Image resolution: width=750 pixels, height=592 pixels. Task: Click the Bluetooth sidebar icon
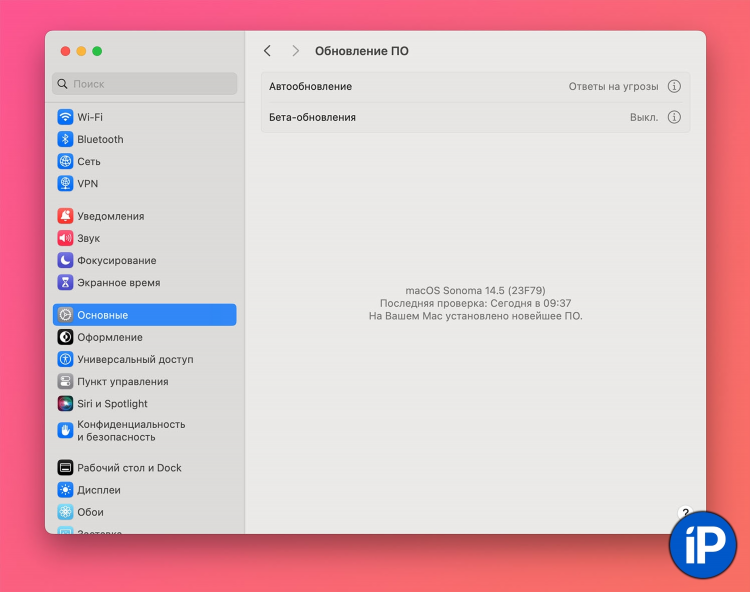click(65, 139)
